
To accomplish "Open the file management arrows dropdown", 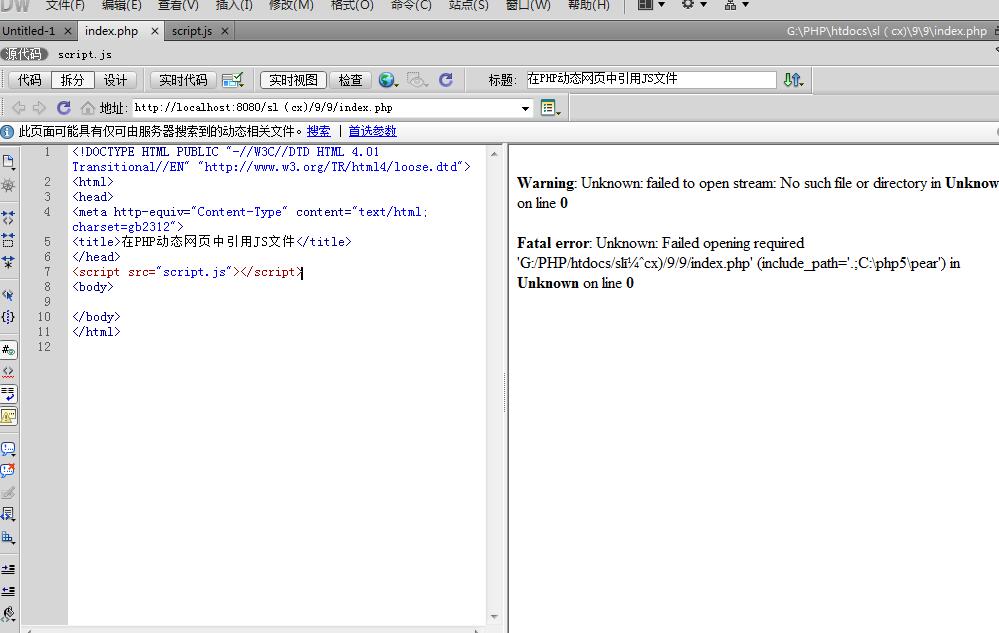I will tap(793, 80).
